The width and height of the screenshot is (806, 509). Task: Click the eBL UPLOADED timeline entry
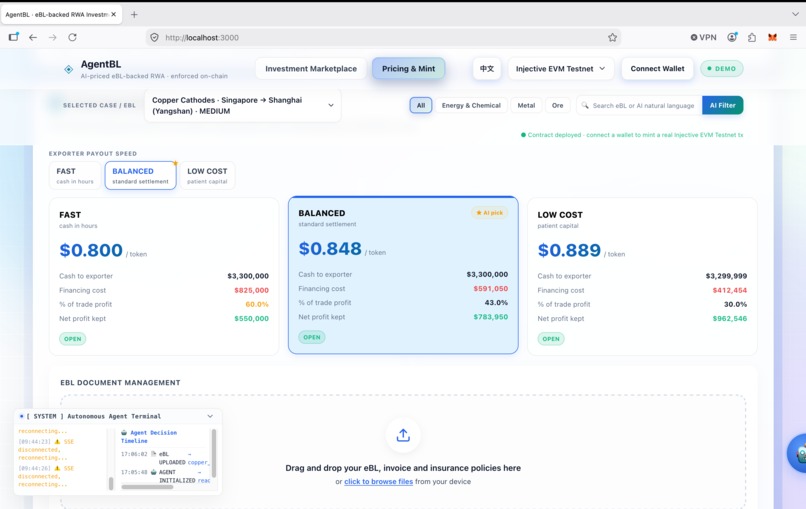tap(165, 458)
